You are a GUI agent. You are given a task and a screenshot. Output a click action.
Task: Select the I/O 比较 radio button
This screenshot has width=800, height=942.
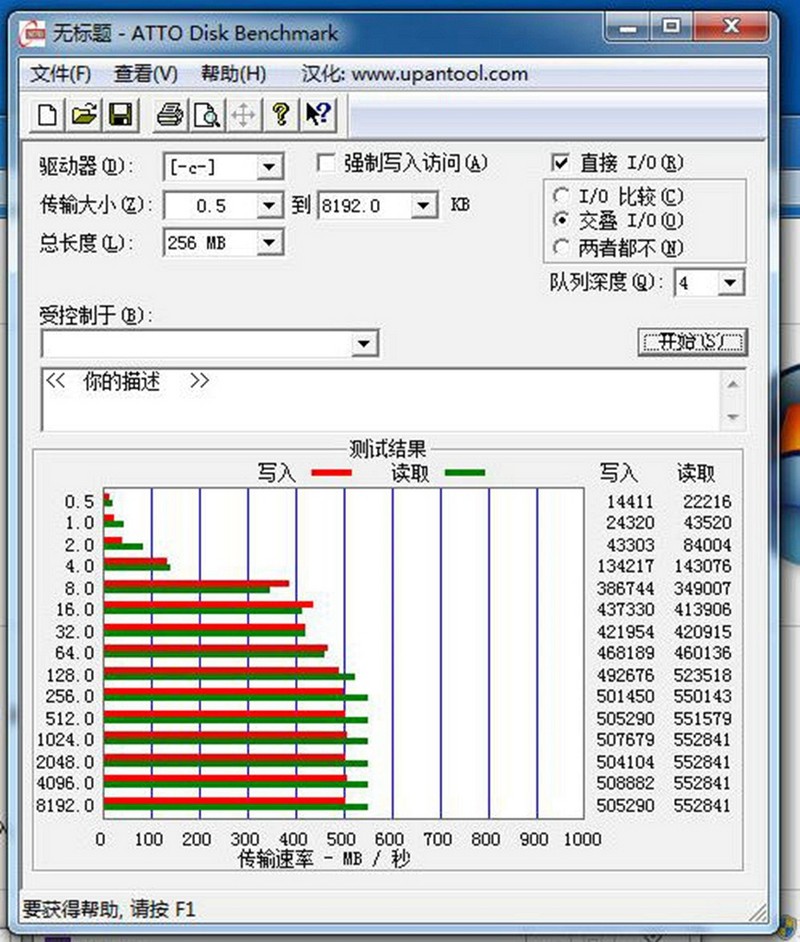click(561, 197)
